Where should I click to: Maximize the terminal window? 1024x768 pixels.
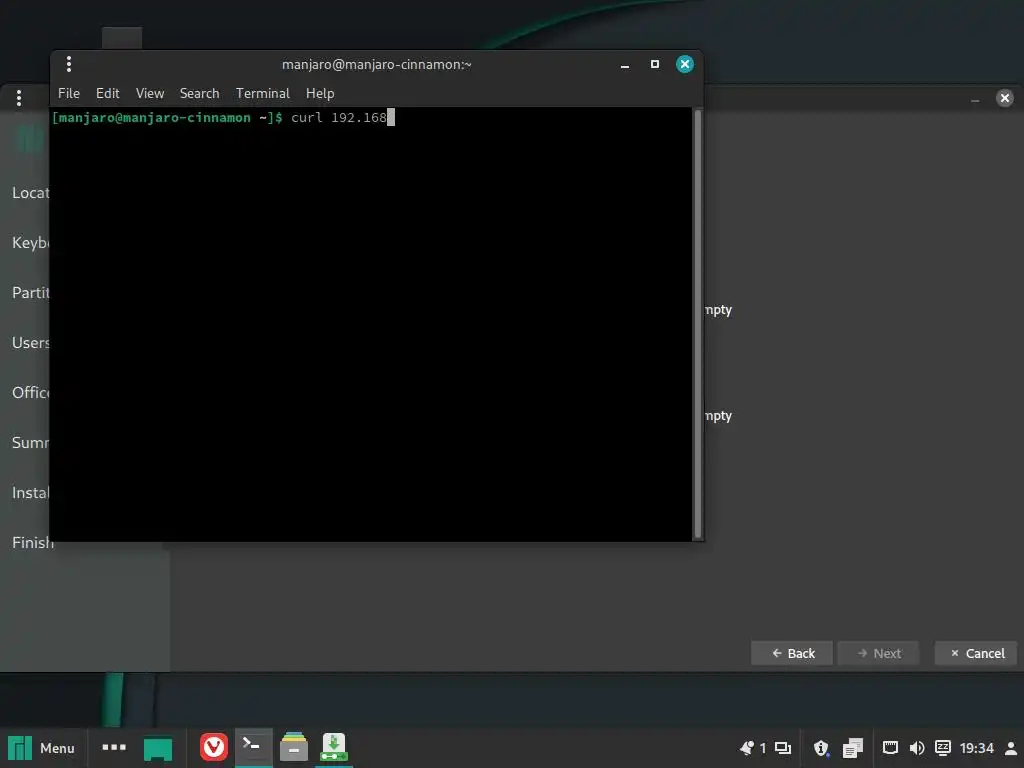click(654, 64)
